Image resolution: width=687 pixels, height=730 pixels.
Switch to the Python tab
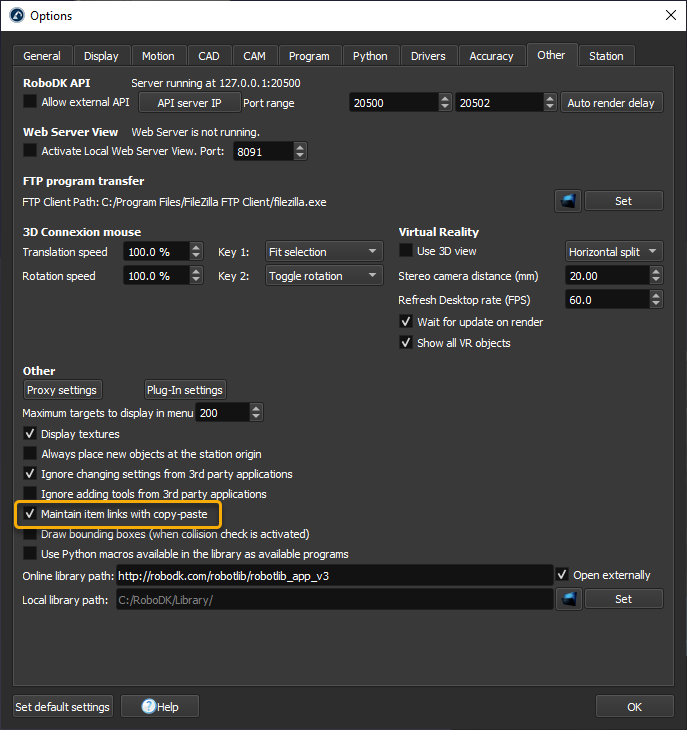click(x=370, y=56)
